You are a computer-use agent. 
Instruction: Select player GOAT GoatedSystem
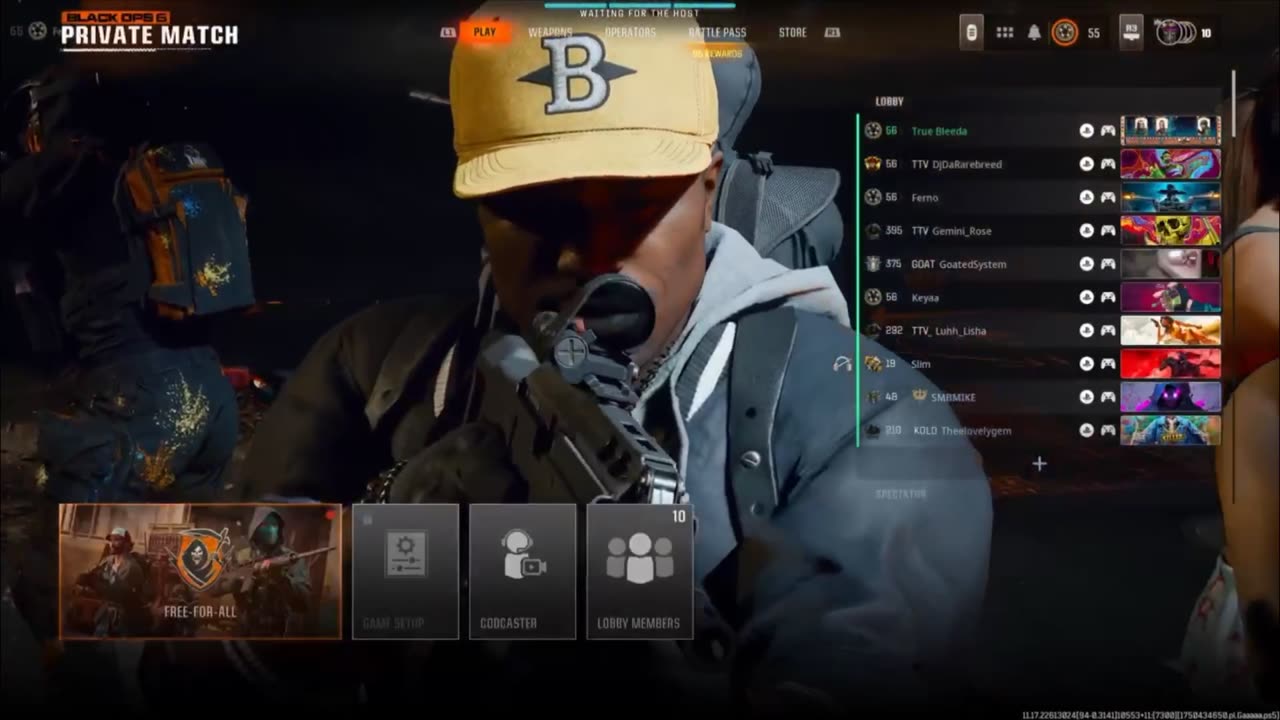coord(1040,264)
